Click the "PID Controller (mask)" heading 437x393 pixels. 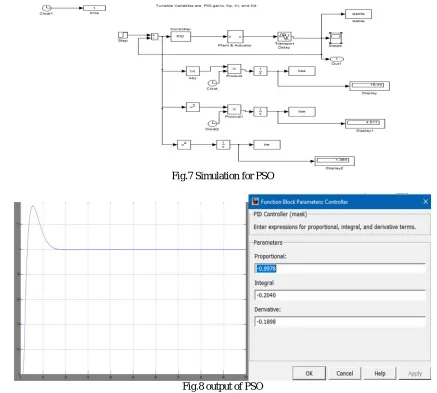coord(280,214)
